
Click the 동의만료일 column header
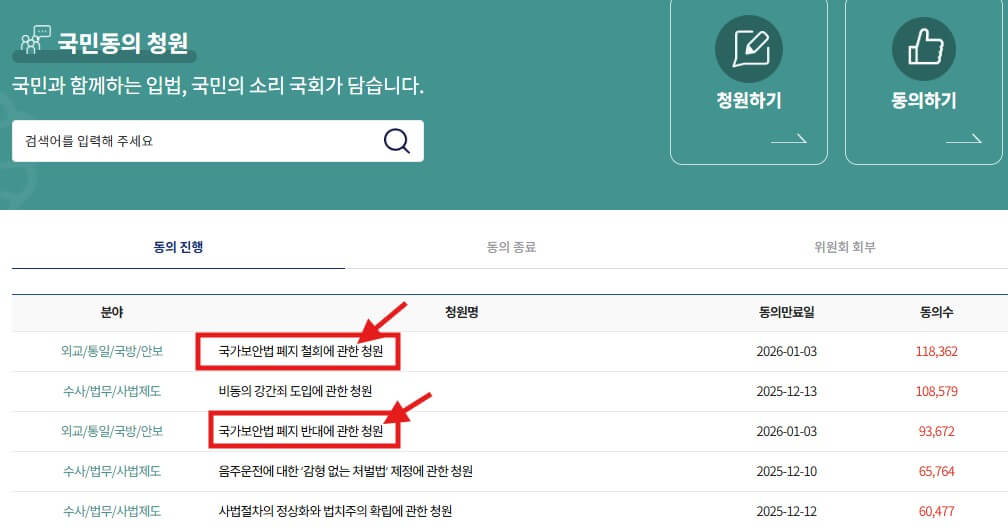(786, 312)
